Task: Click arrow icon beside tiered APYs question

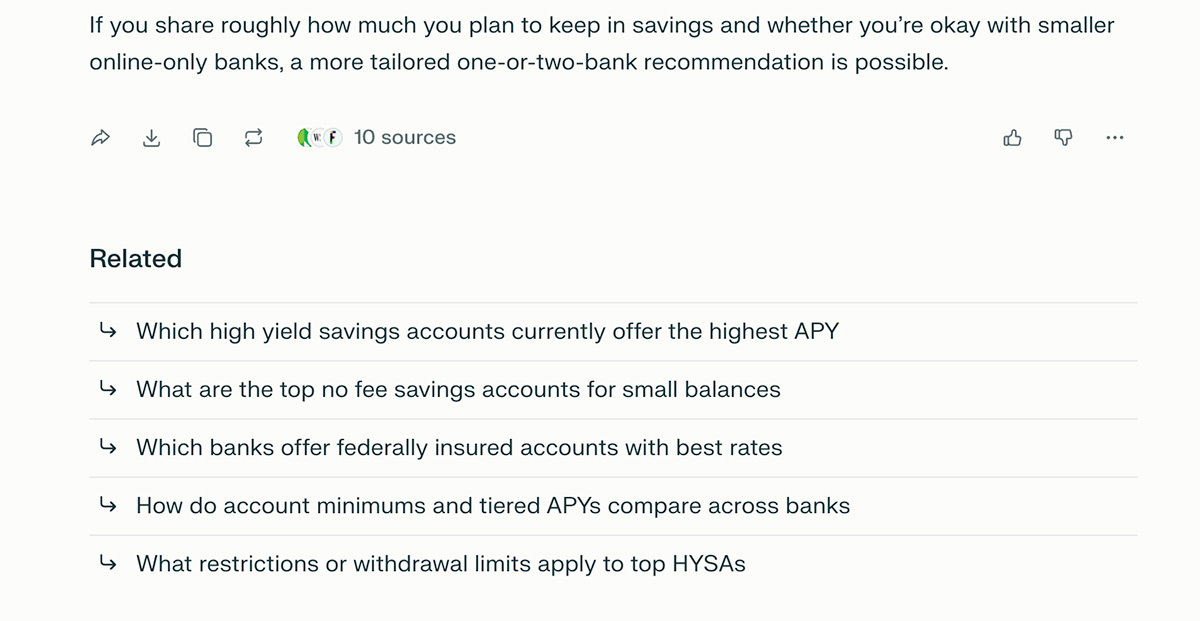Action: click(108, 506)
